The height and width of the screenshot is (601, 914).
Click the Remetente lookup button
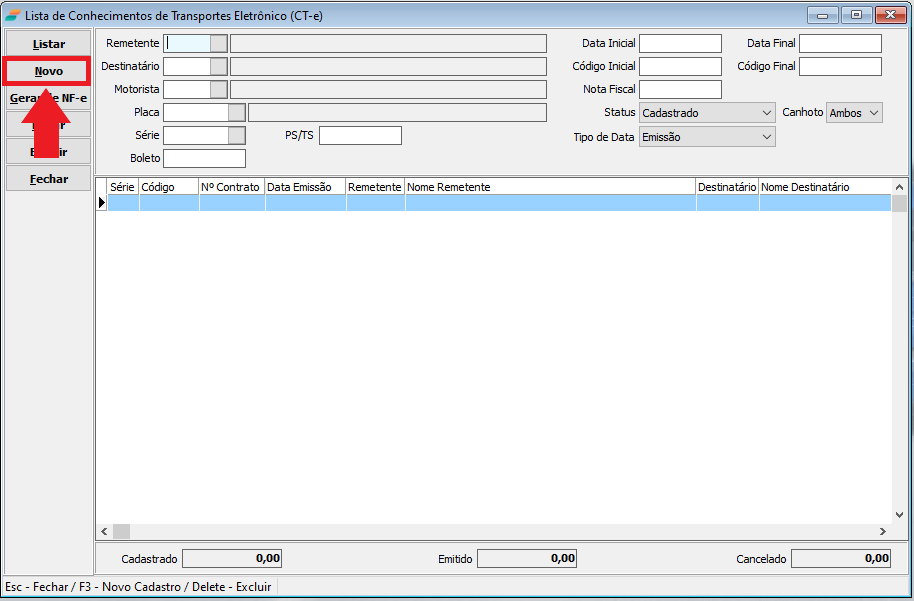point(219,43)
